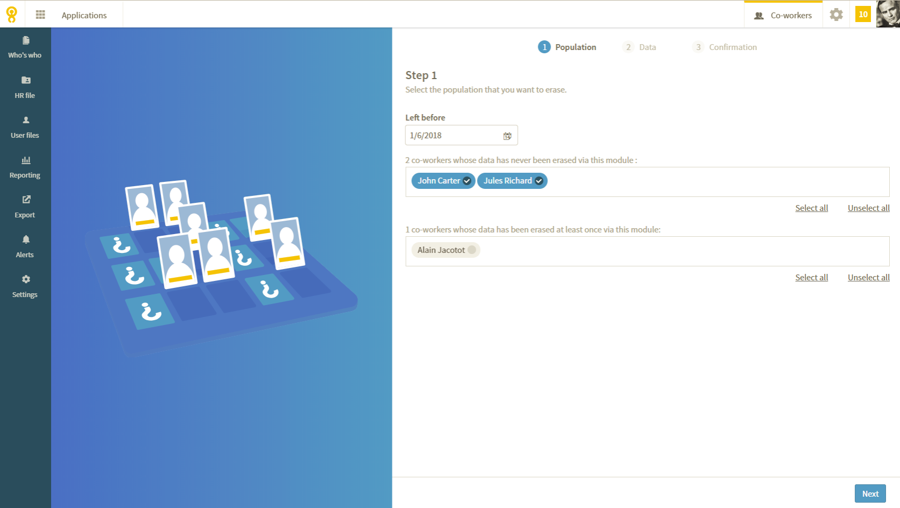Screen dimensions: 900x508
Task: Deselect the Jules Richard chip
Action: (x=512, y=181)
